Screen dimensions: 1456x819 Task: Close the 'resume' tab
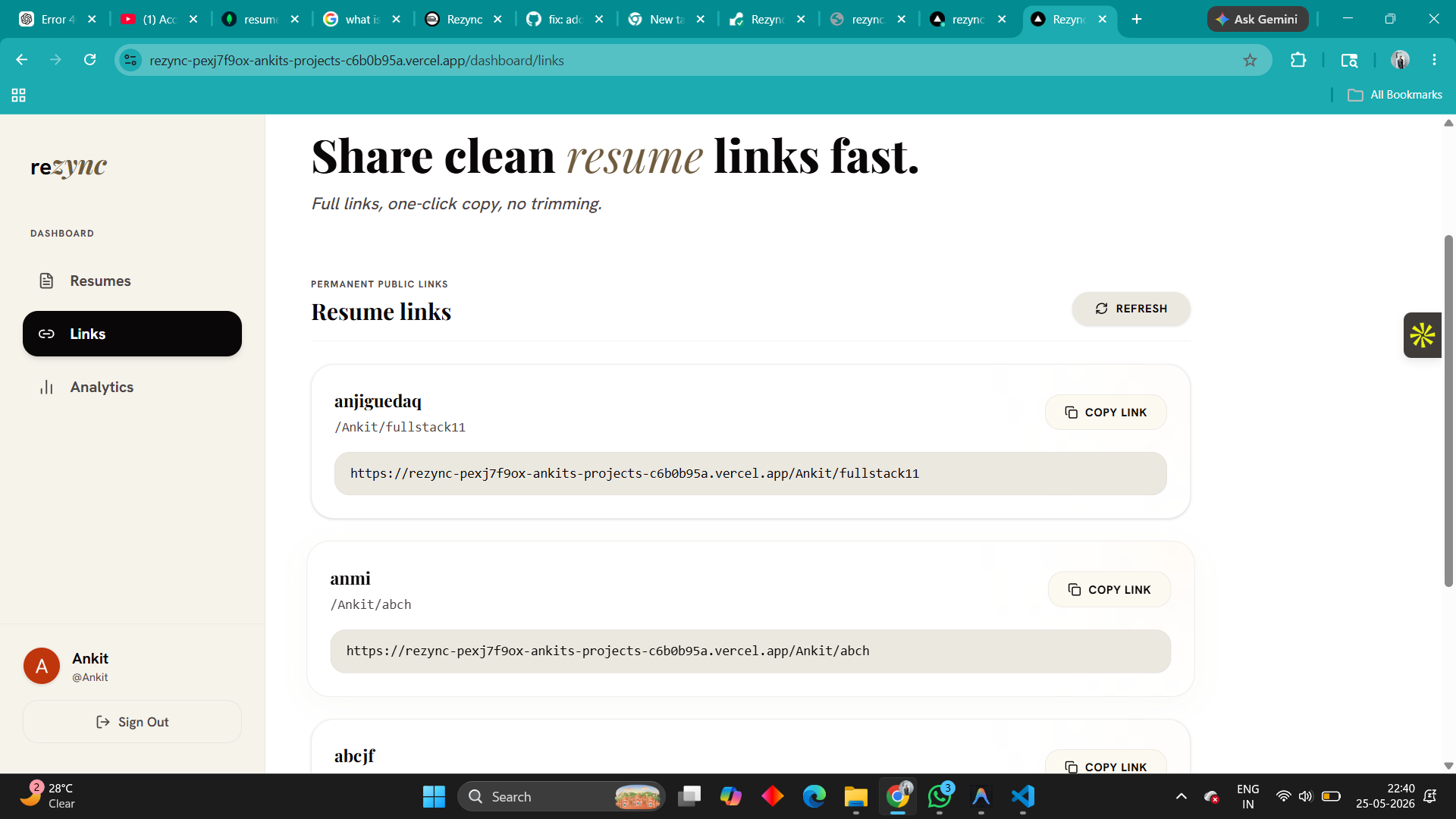(x=295, y=19)
